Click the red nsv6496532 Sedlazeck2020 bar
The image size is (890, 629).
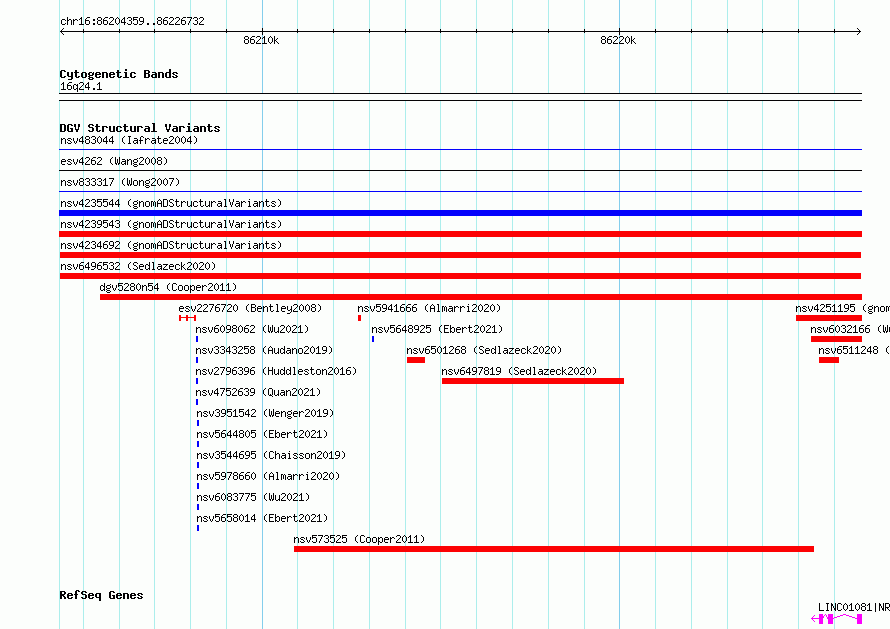pos(460,276)
